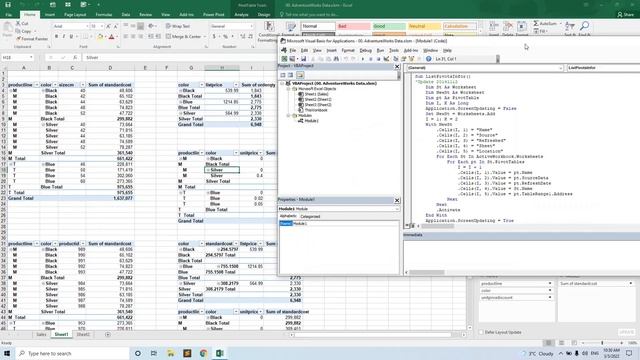Open the Module1 object dropdown in Properties panel

[x=396, y=209]
